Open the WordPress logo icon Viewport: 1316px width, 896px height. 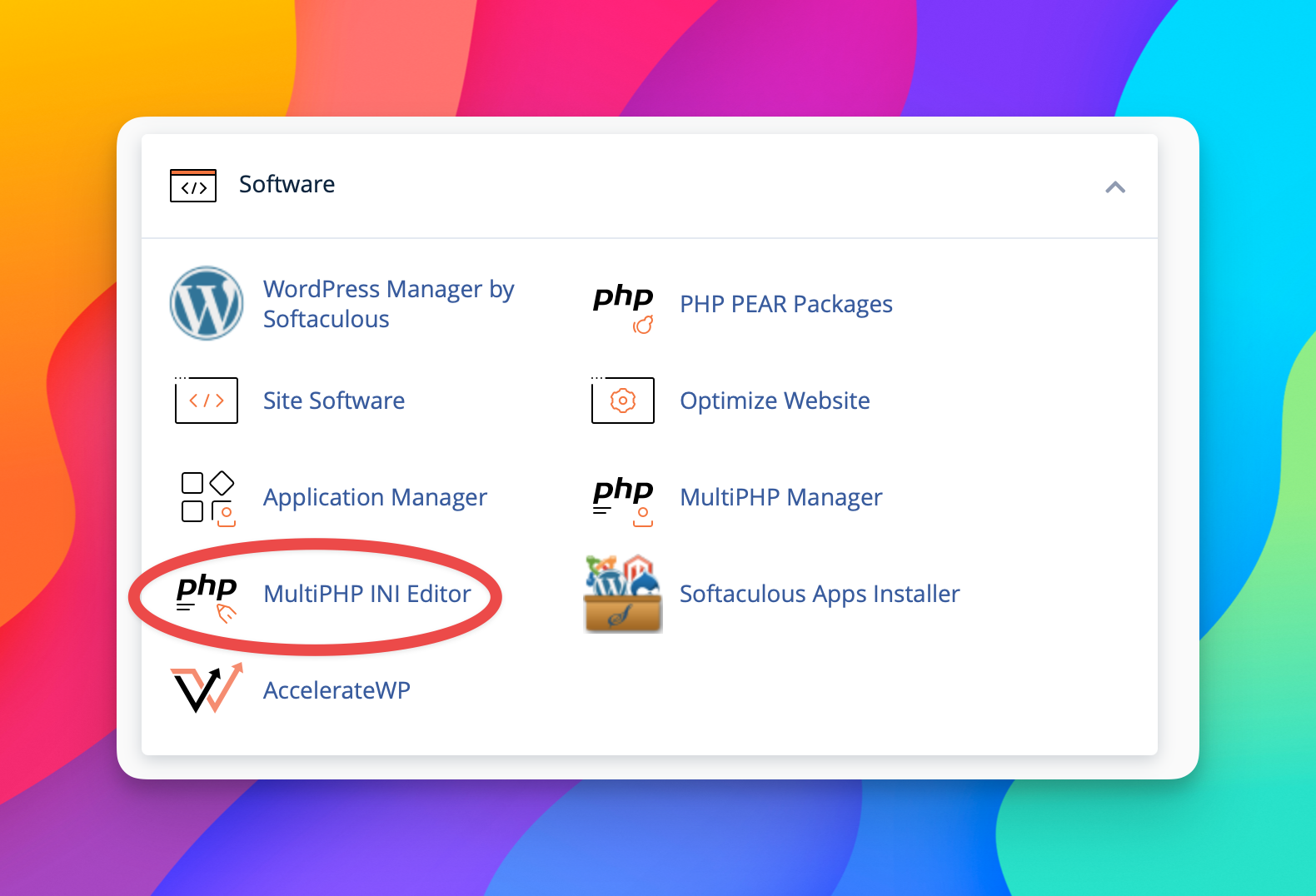[207, 303]
